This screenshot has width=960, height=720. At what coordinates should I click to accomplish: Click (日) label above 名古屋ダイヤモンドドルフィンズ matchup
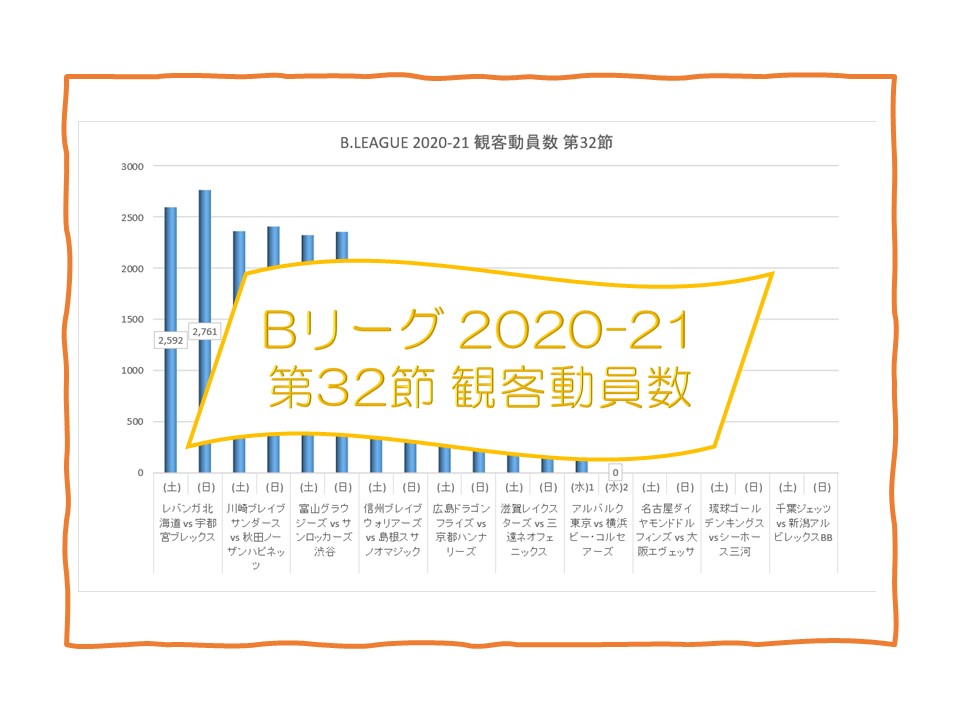685,487
